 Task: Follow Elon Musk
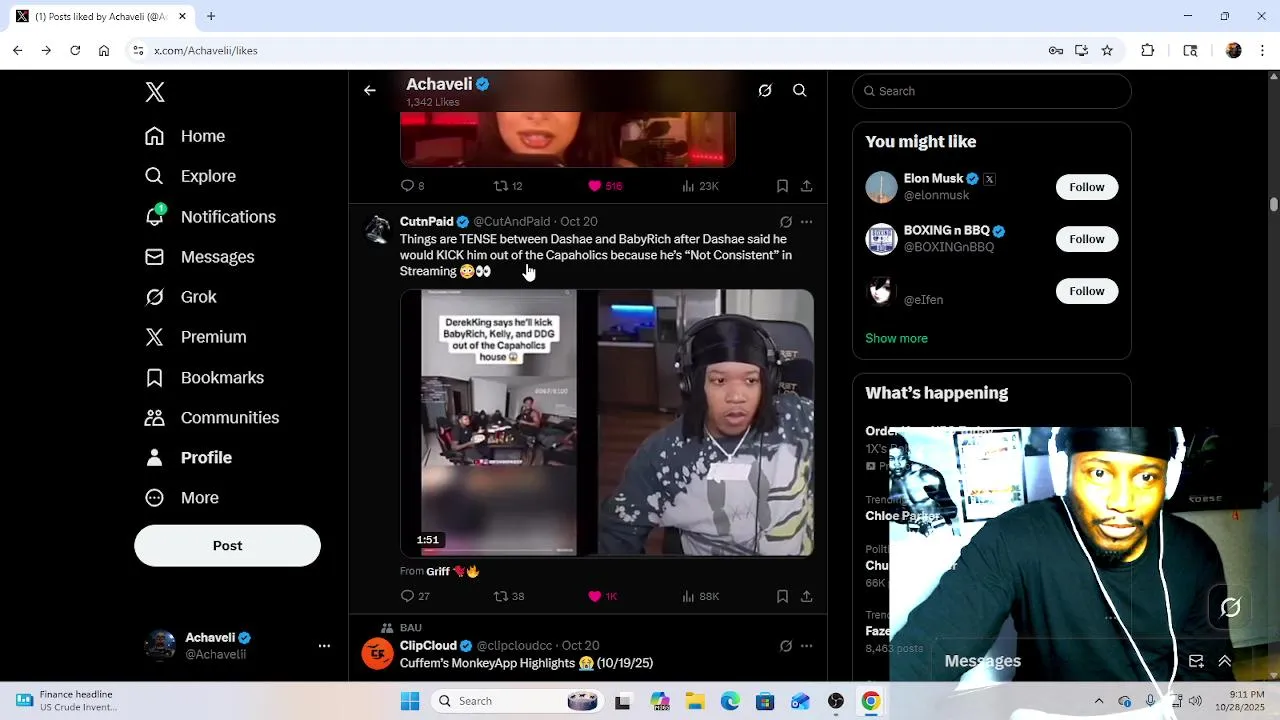1086,187
